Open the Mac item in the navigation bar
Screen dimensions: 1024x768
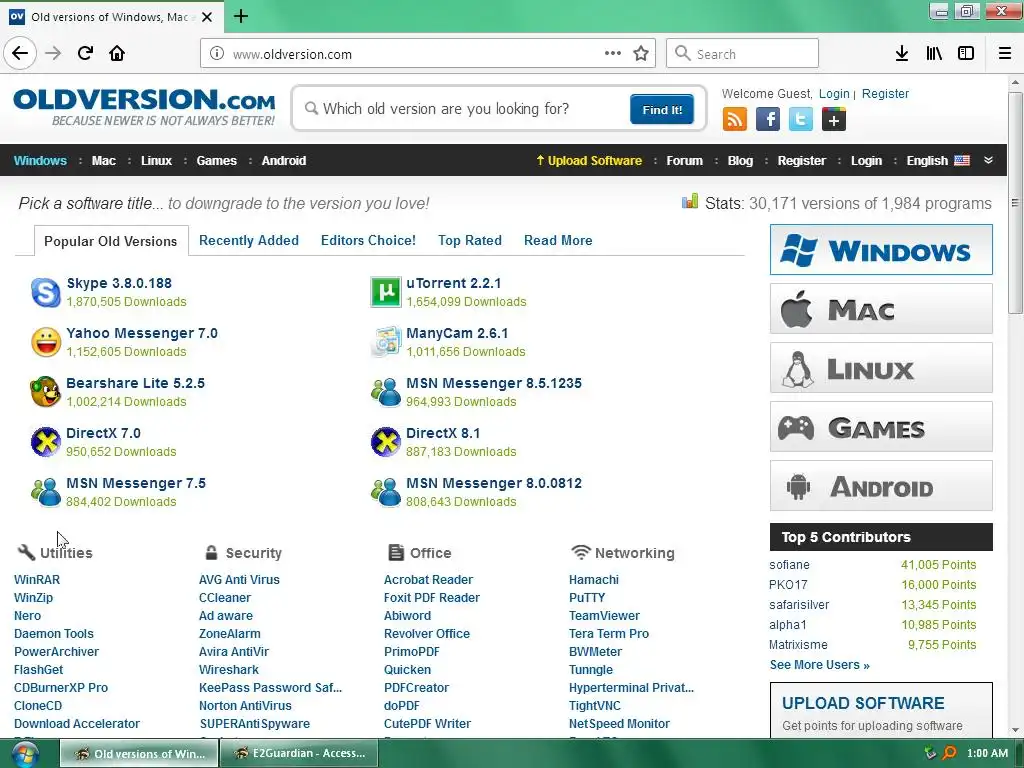104,161
